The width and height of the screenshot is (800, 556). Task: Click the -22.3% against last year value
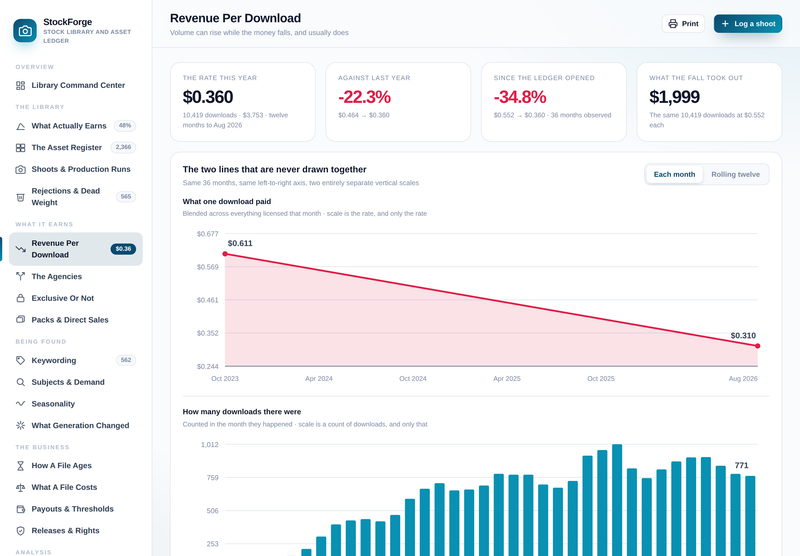pos(364,97)
